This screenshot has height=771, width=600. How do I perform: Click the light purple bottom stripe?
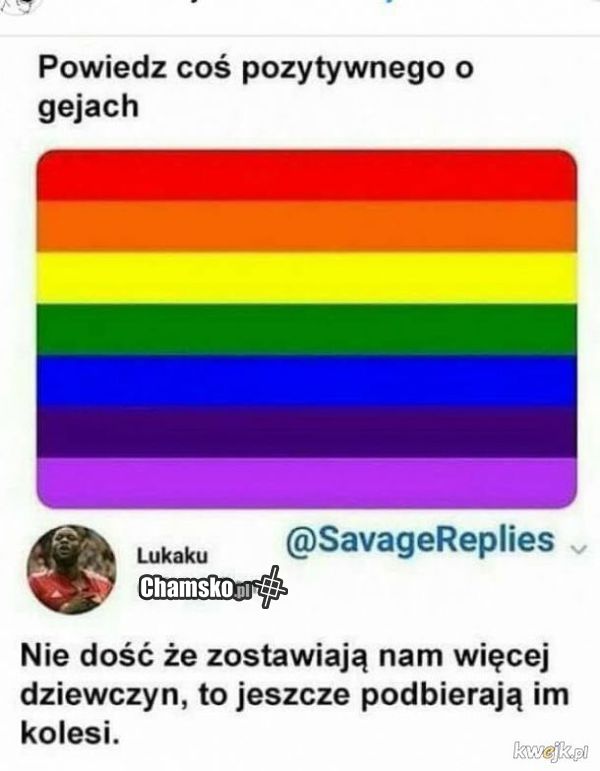[307, 483]
